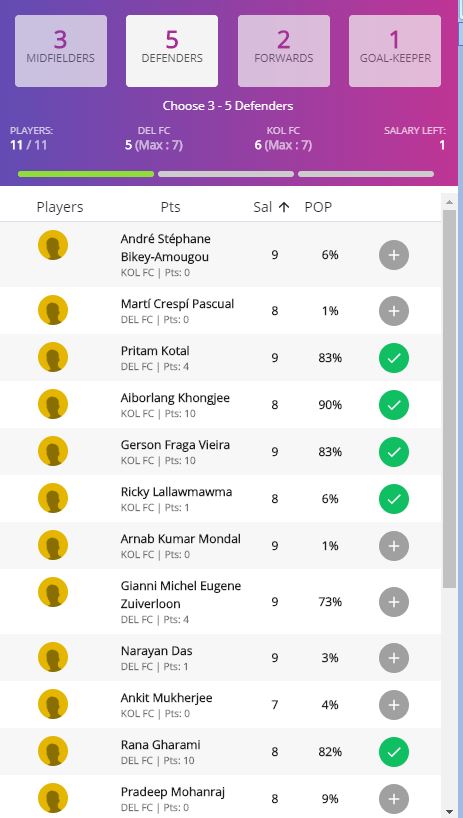Sort list by POP column header
463x818 pixels.
point(318,207)
